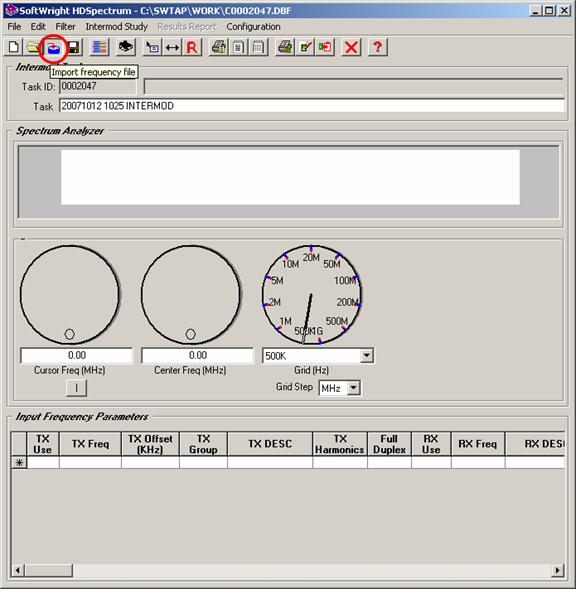This screenshot has width=576, height=589.
Task: Click the green and red export arrow icon
Action: tap(325, 47)
